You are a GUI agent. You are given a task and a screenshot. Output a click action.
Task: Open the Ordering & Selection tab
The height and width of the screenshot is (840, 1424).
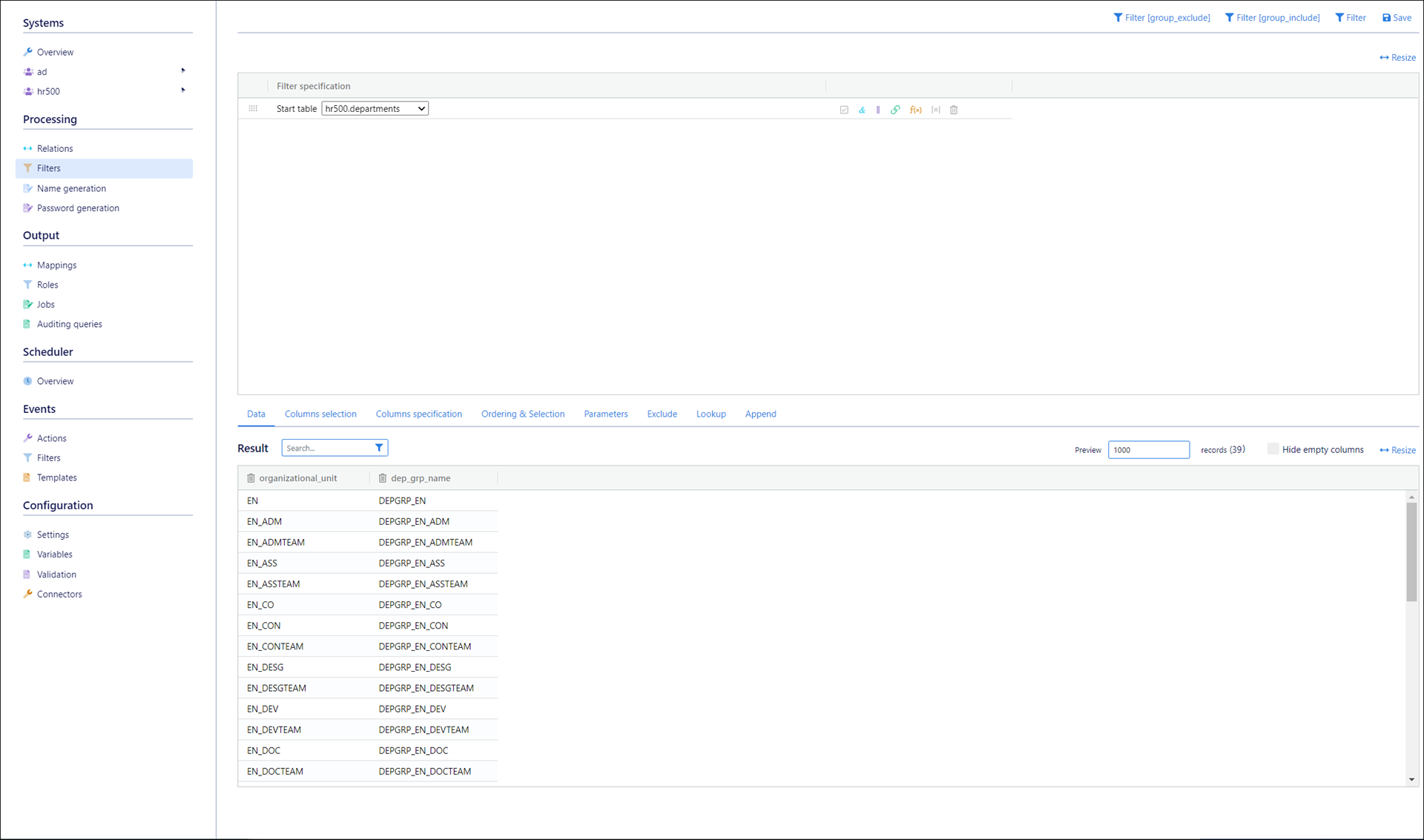pyautogui.click(x=523, y=414)
